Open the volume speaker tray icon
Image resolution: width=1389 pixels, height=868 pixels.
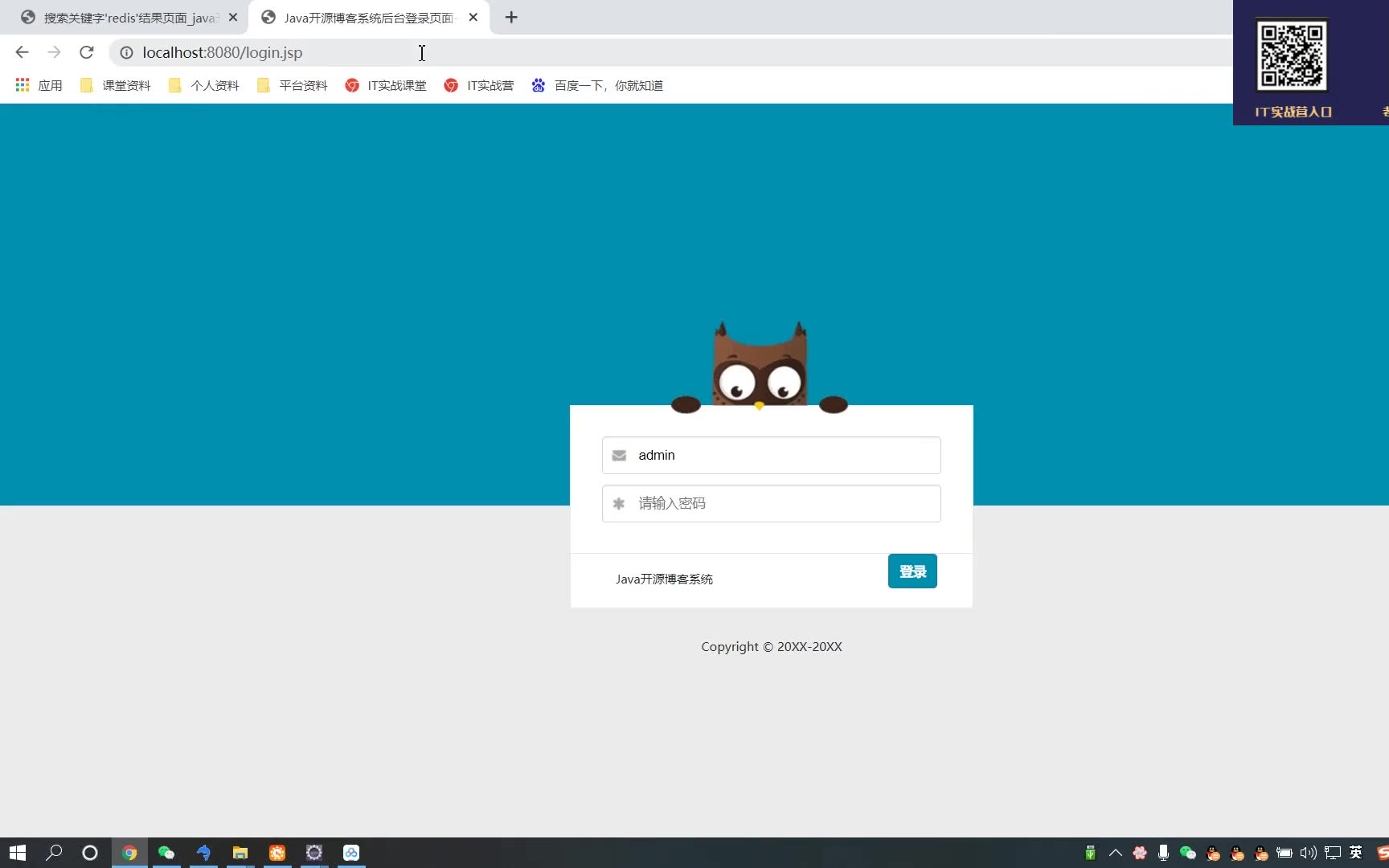point(1309,853)
